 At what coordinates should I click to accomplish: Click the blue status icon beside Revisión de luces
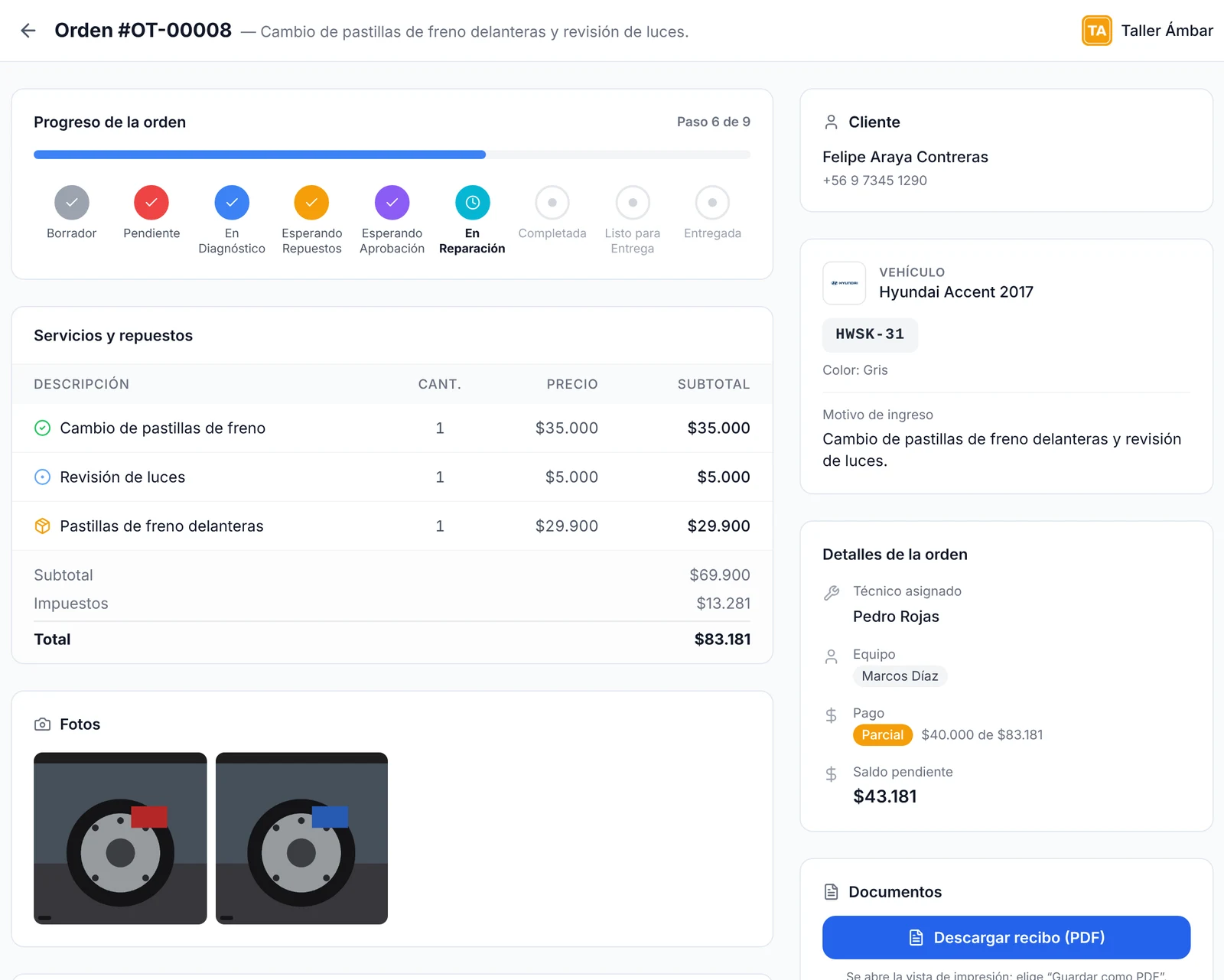[x=43, y=477]
